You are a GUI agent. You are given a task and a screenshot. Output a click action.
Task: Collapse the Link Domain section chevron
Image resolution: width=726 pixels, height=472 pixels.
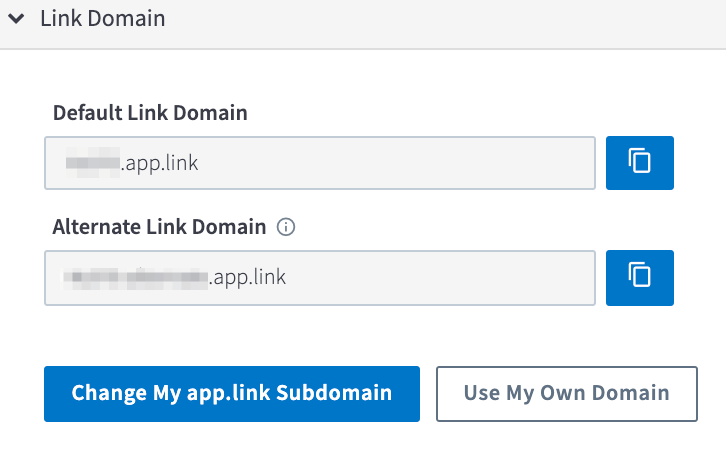click(16, 19)
